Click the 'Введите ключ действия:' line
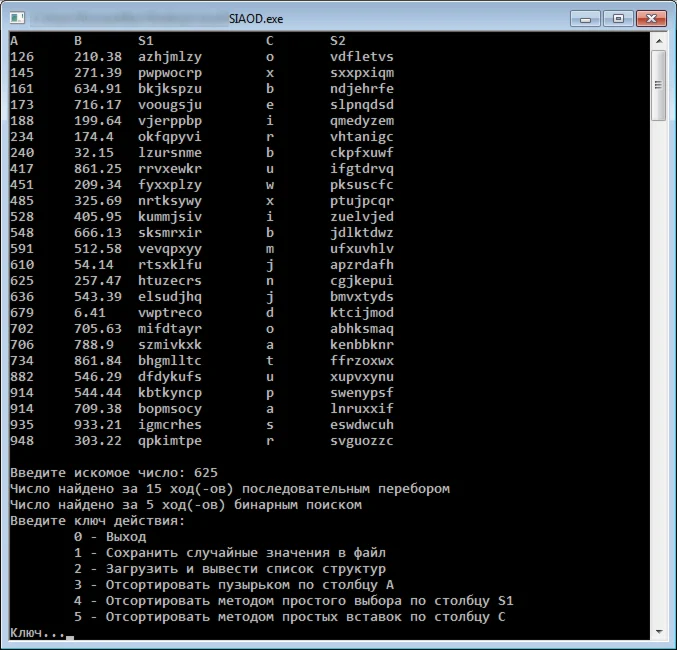The image size is (677, 650). point(98,521)
